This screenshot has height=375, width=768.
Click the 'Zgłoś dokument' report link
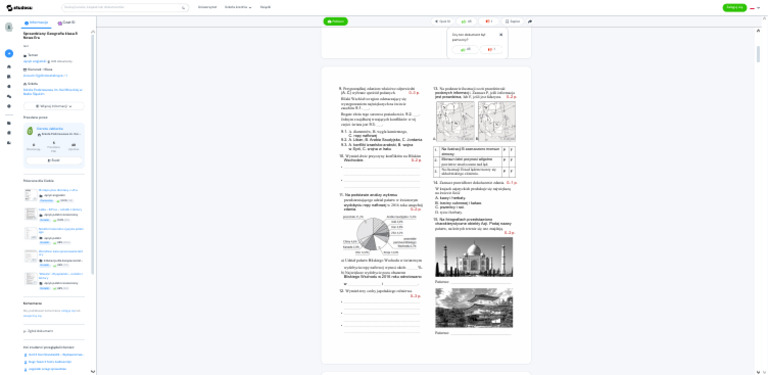point(38,331)
